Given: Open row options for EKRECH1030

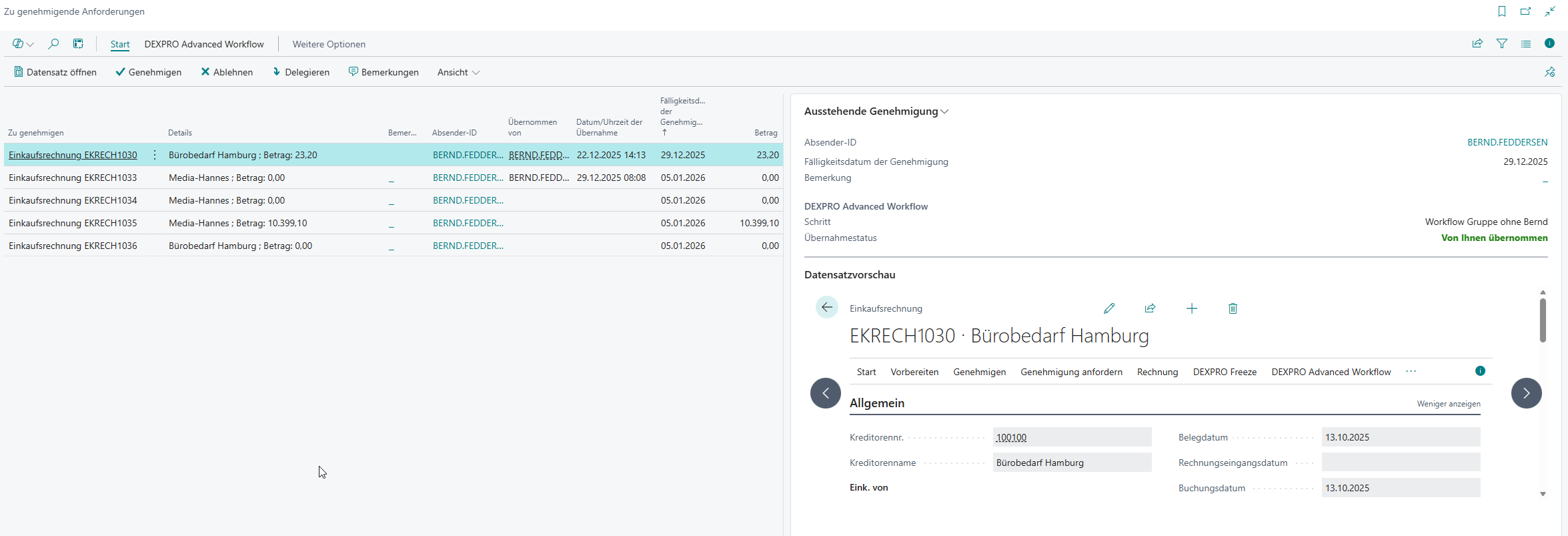Looking at the screenshot, I should [x=155, y=155].
